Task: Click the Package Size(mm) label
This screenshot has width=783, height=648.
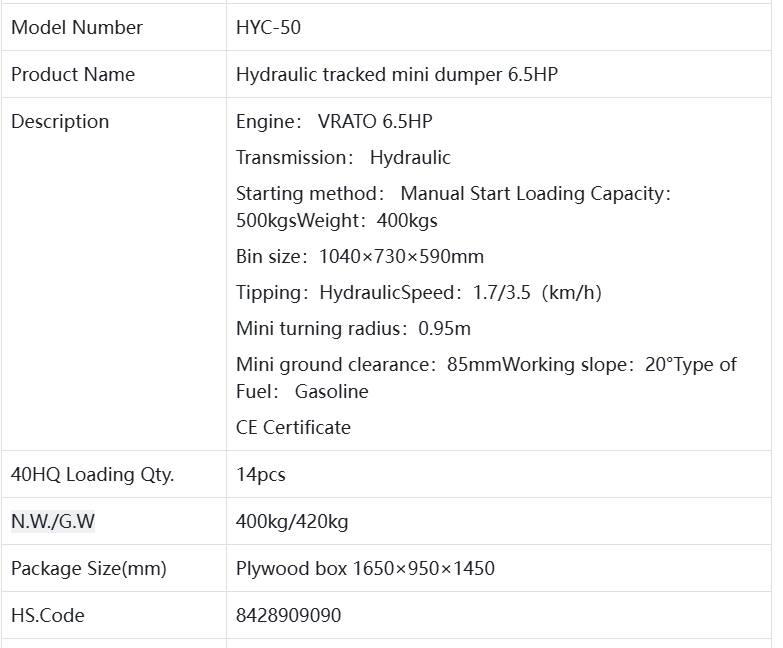Action: coord(88,569)
